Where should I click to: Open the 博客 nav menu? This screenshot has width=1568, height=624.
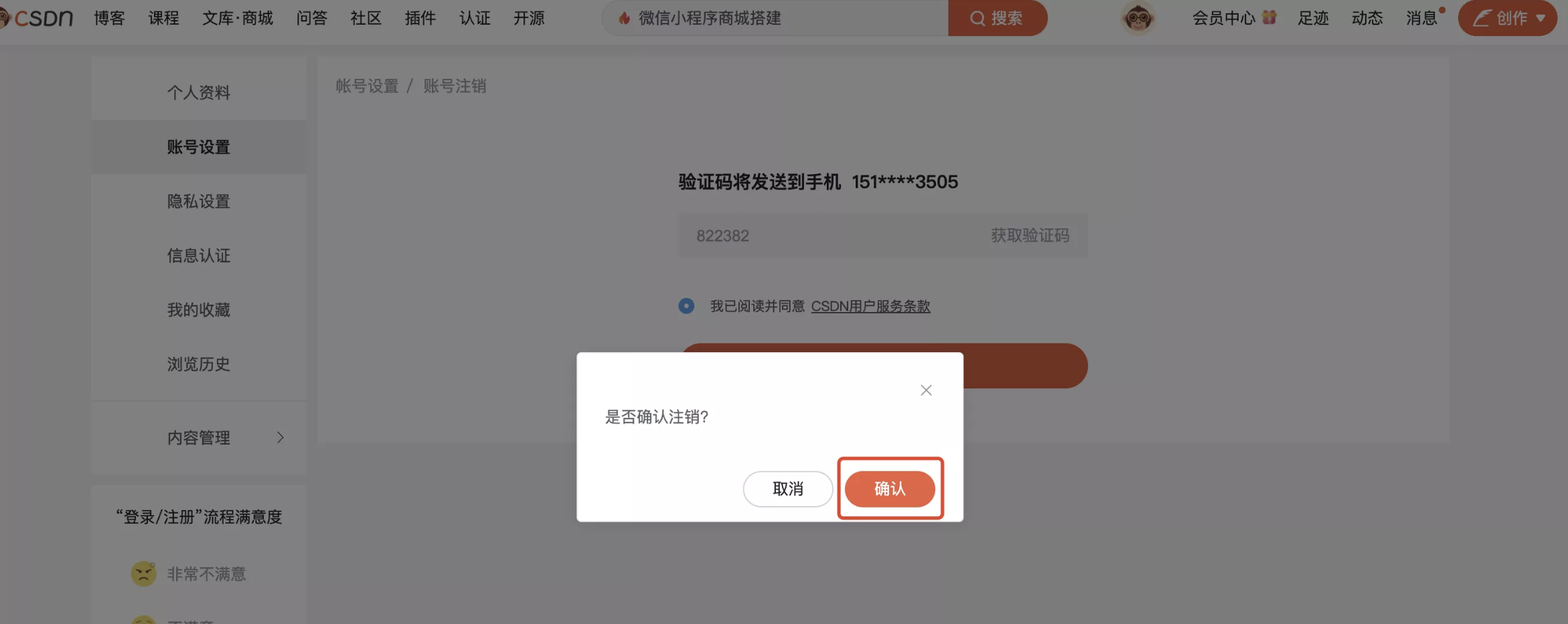pos(109,18)
